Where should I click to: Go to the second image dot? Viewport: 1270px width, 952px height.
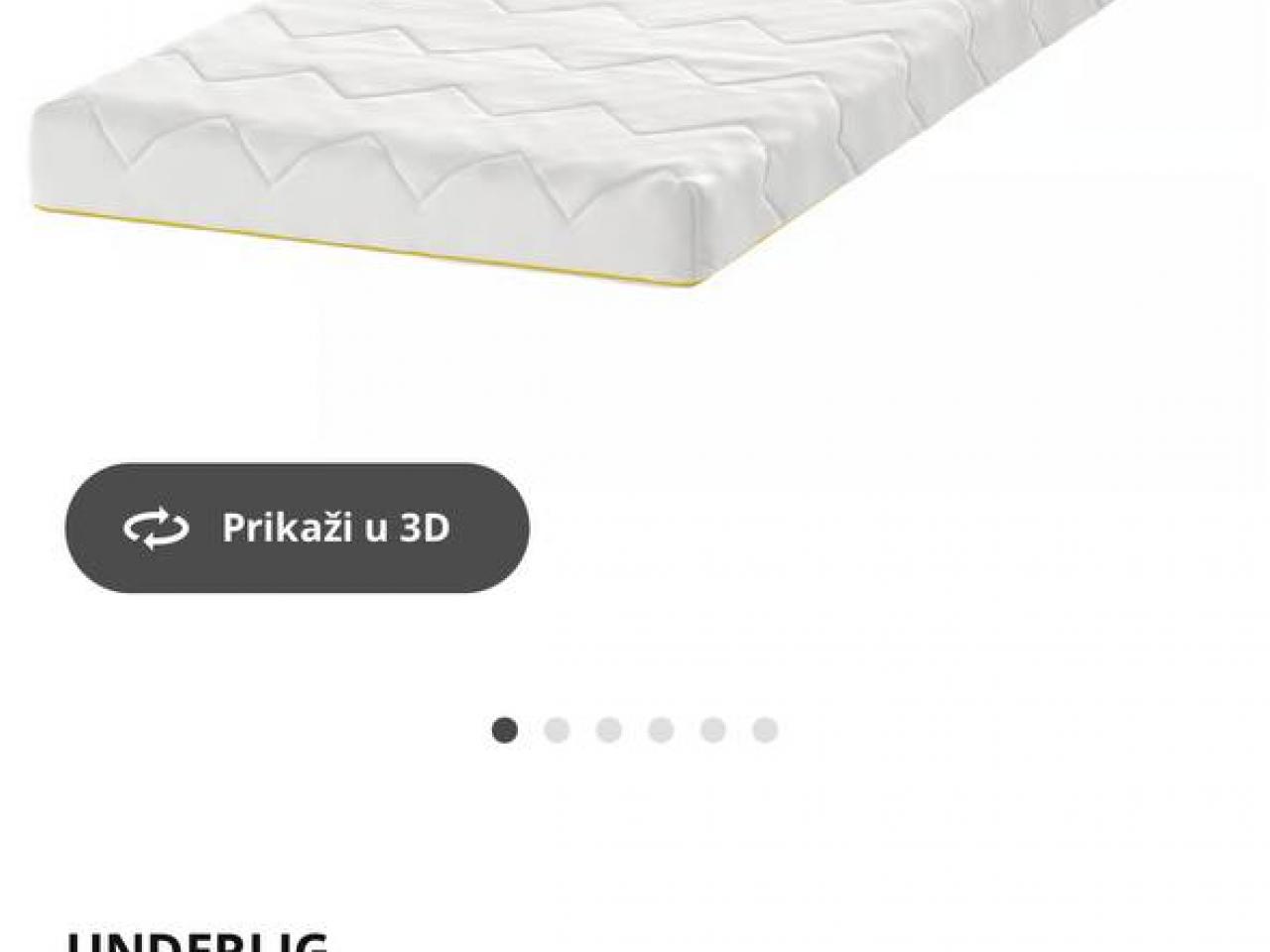(x=557, y=731)
